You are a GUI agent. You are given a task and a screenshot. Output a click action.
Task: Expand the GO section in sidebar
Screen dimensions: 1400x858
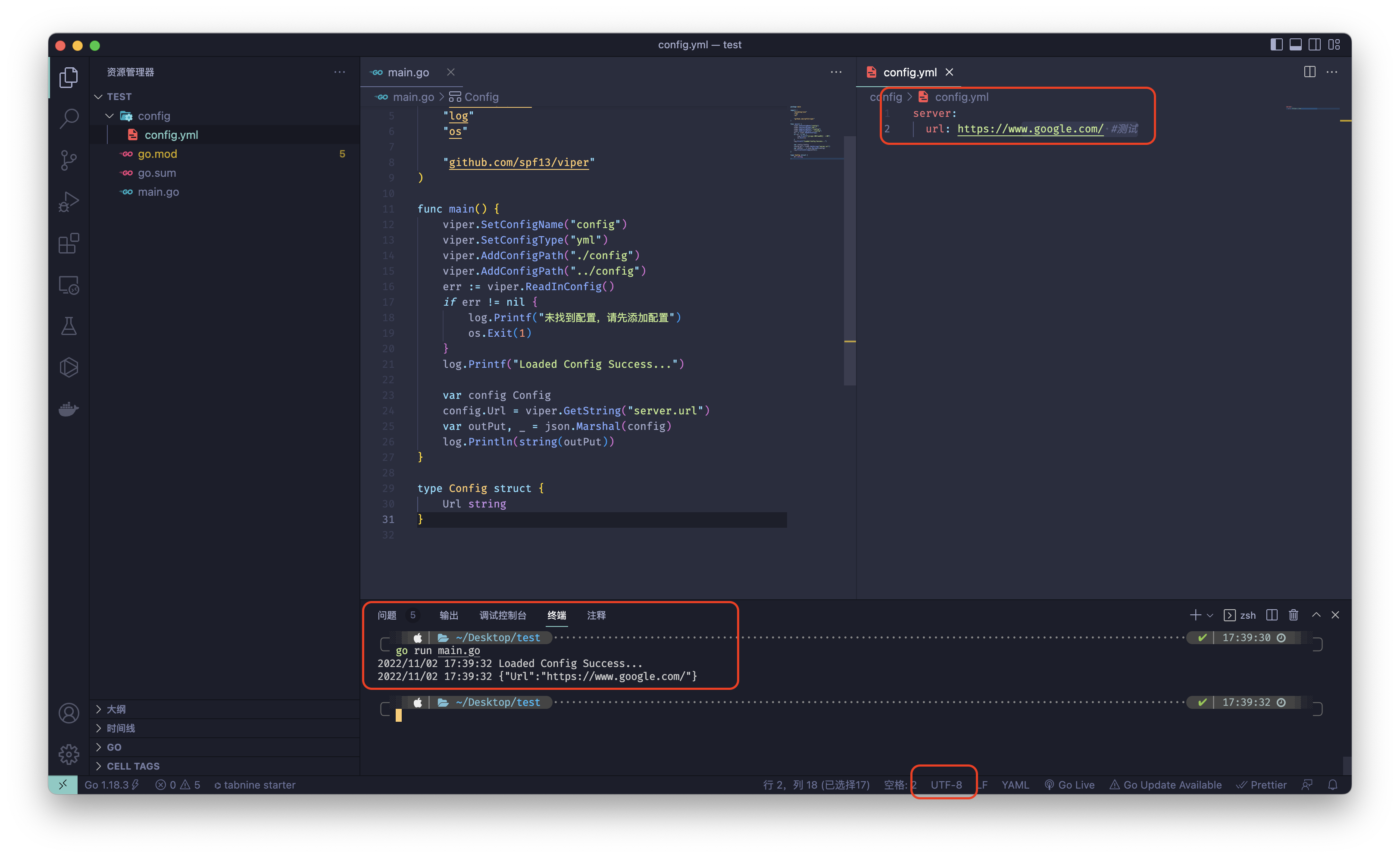[225, 747]
